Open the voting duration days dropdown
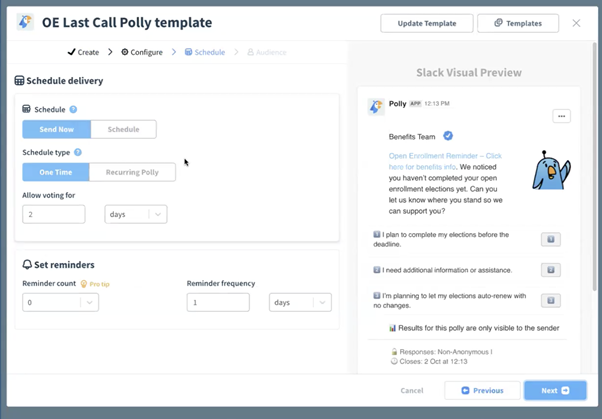This screenshot has width=602, height=419. coord(135,214)
